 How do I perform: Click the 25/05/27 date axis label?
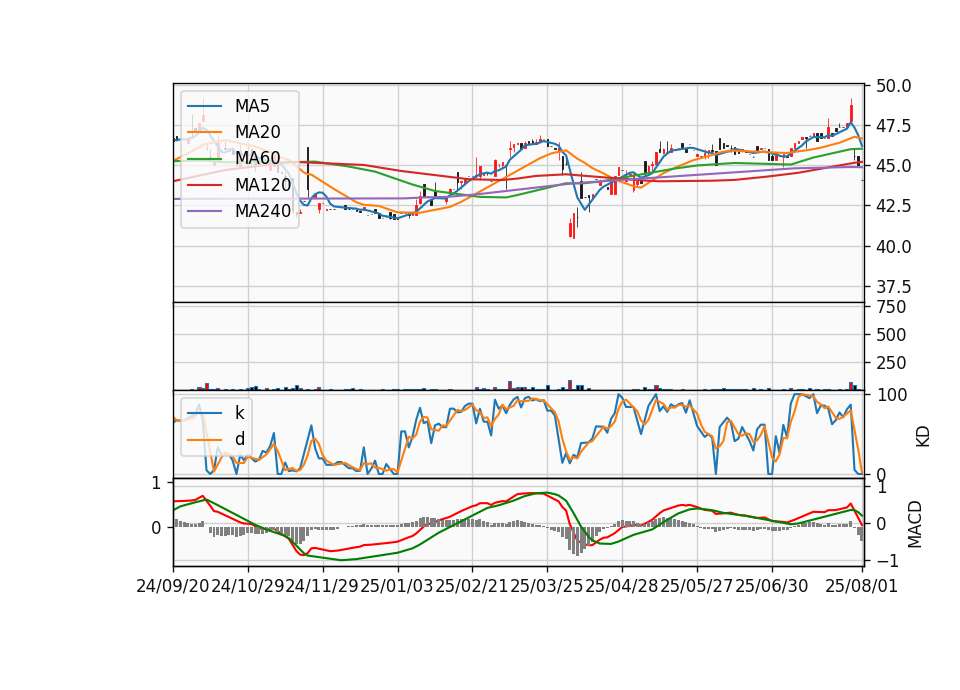coord(697,586)
